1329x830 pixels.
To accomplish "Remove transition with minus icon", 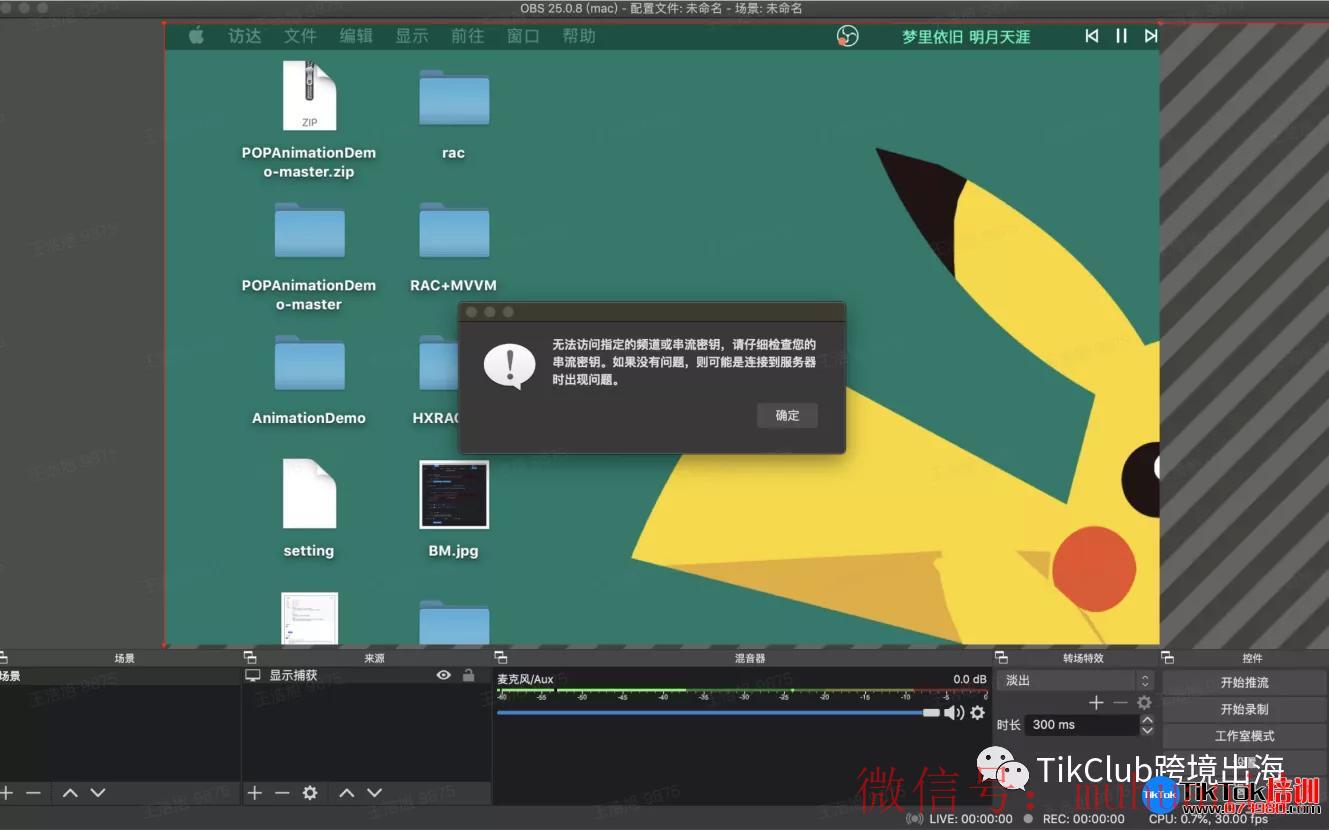I will [1120, 703].
